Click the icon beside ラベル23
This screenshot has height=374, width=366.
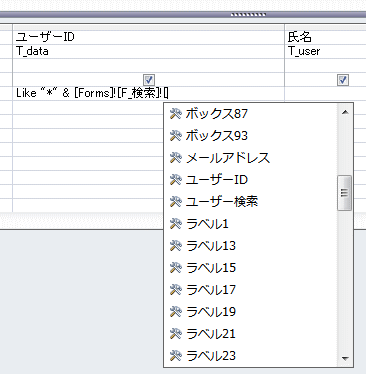(175, 356)
